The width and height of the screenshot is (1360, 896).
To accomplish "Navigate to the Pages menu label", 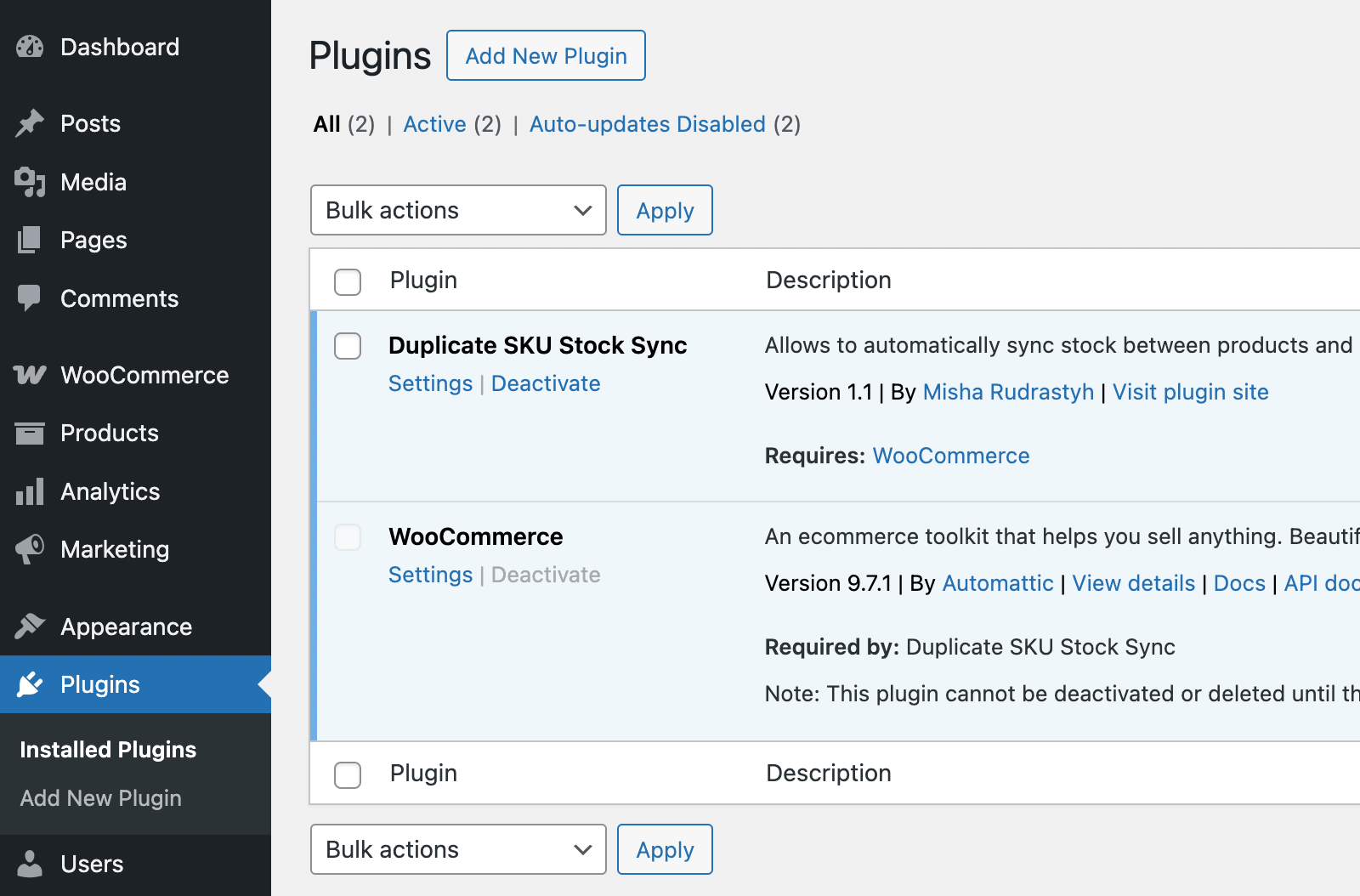I will click(93, 240).
